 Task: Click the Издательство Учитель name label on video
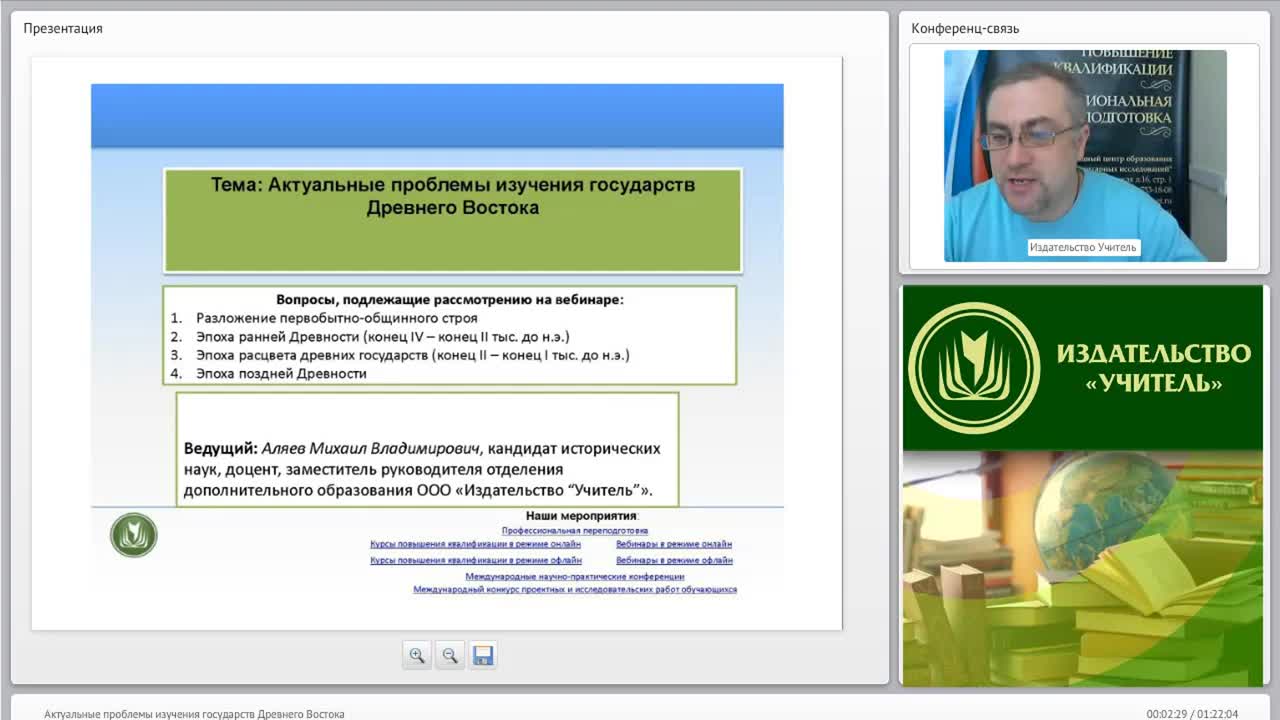point(1083,248)
